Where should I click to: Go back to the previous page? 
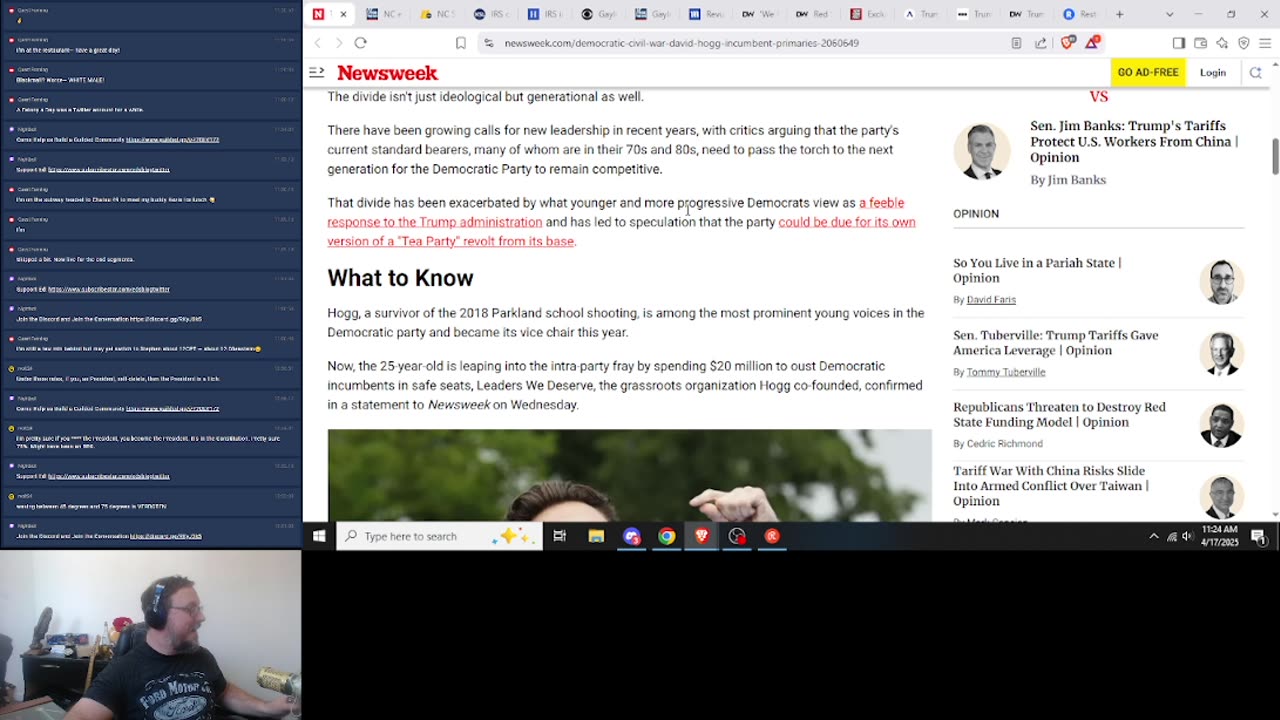[x=318, y=43]
